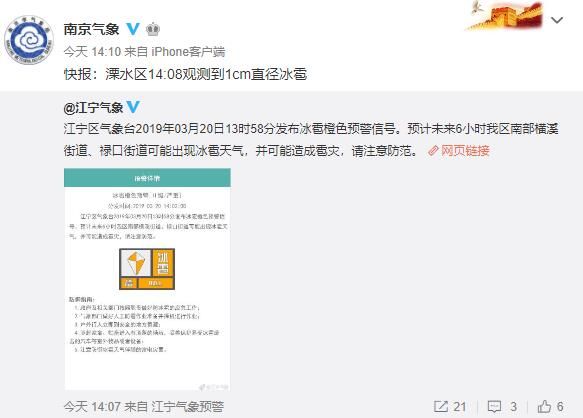This screenshot has width=583, height=418.
Task: Like the post with thumbs-up icon
Action: coord(544,406)
